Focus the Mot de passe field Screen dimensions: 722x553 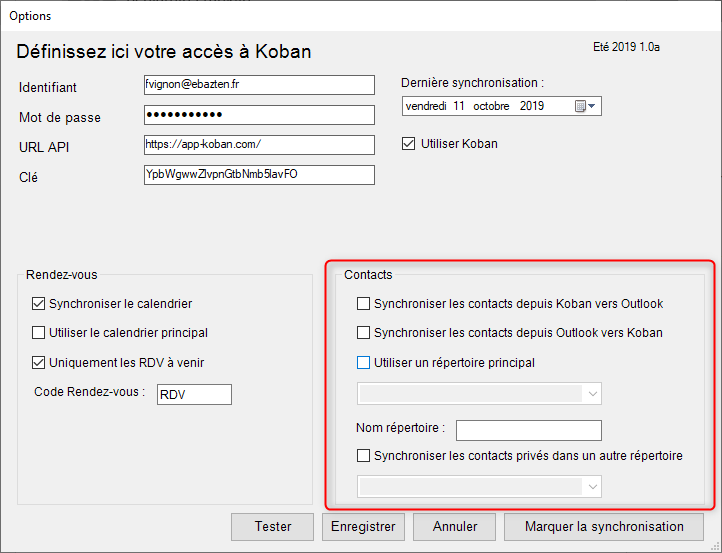[x=259, y=115]
